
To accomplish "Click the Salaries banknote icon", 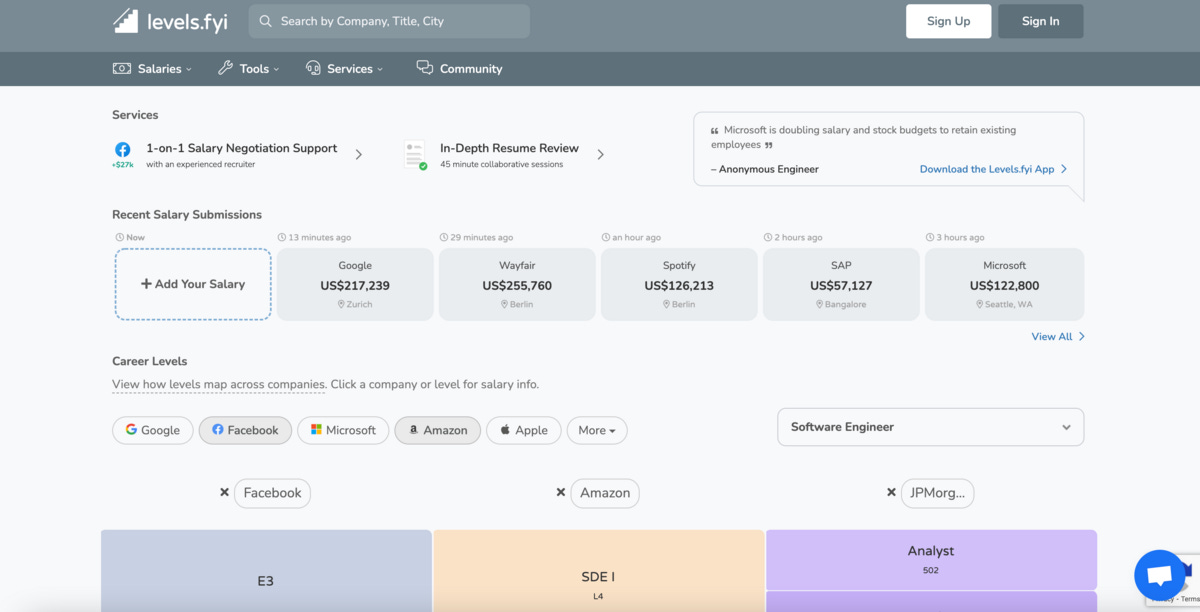I will tap(122, 69).
